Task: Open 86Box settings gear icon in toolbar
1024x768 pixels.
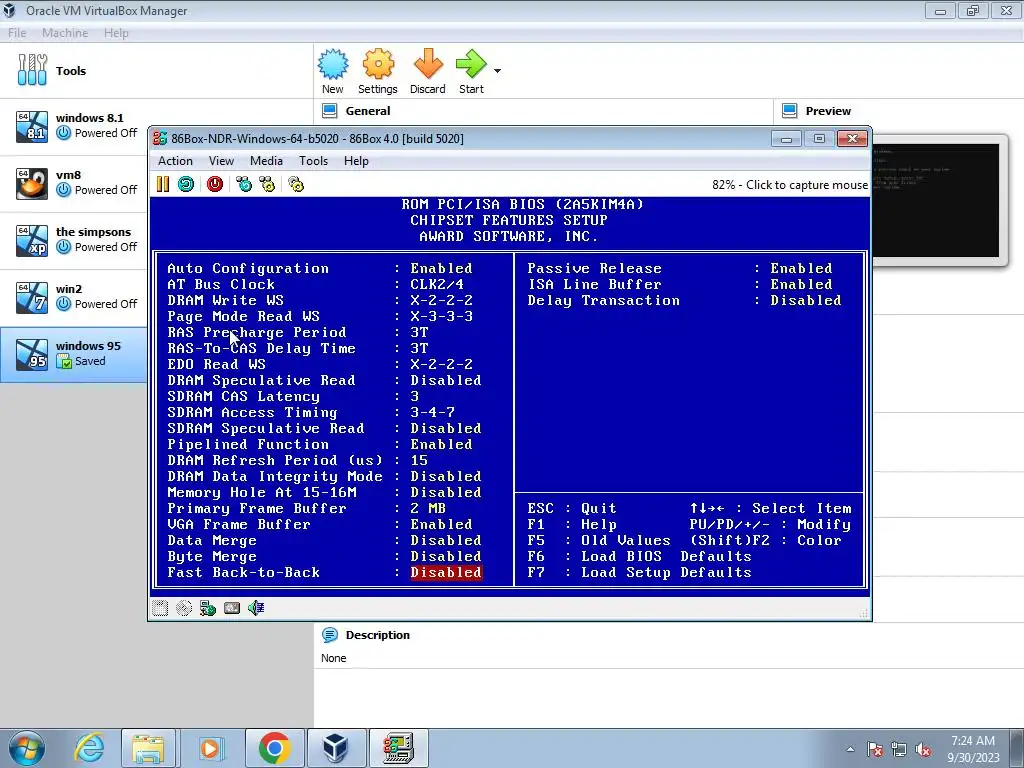Action: [x=296, y=184]
